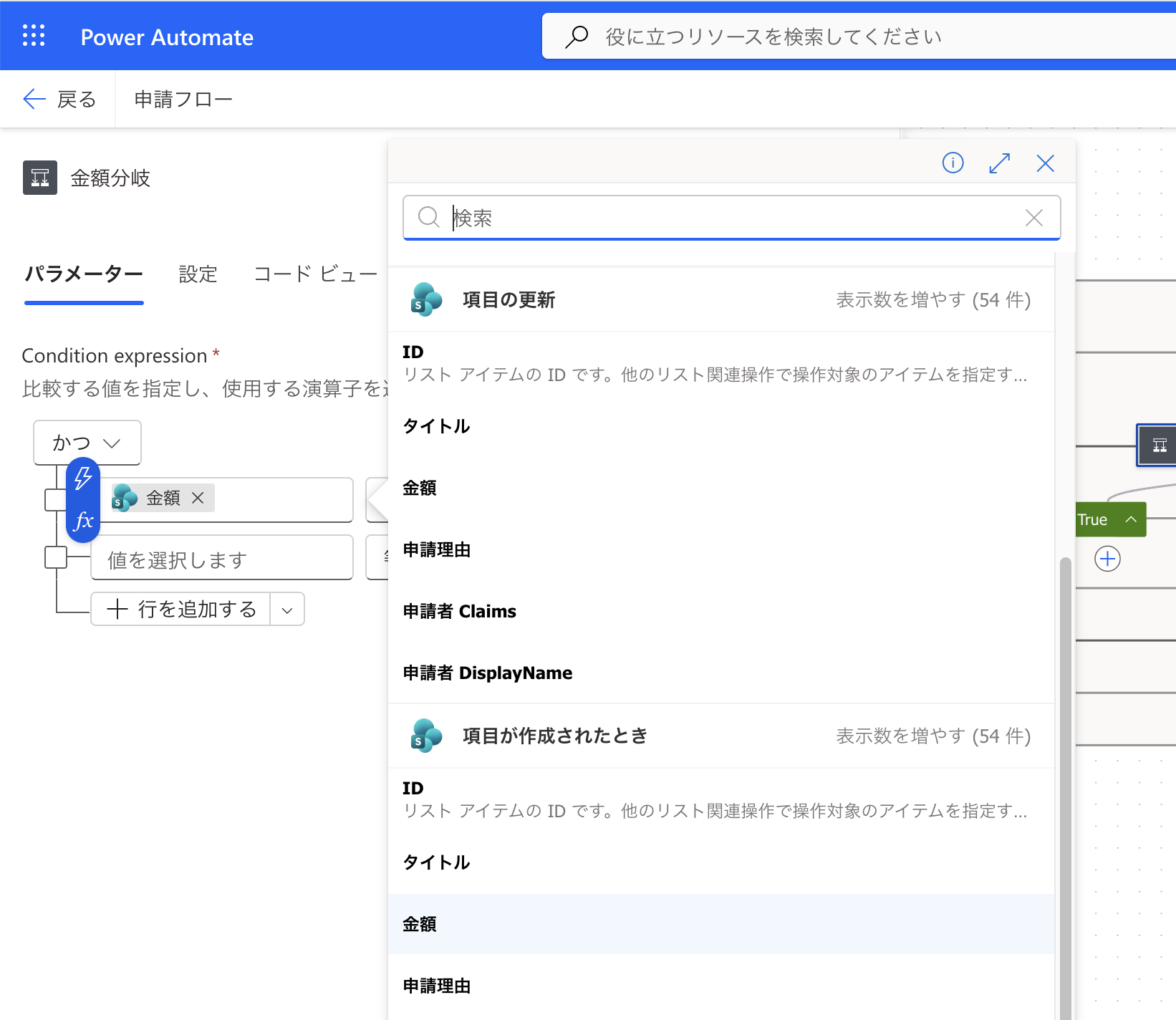1176x1020 pixels.
Task: Click the lightning dynamic content icon
Action: (83, 478)
